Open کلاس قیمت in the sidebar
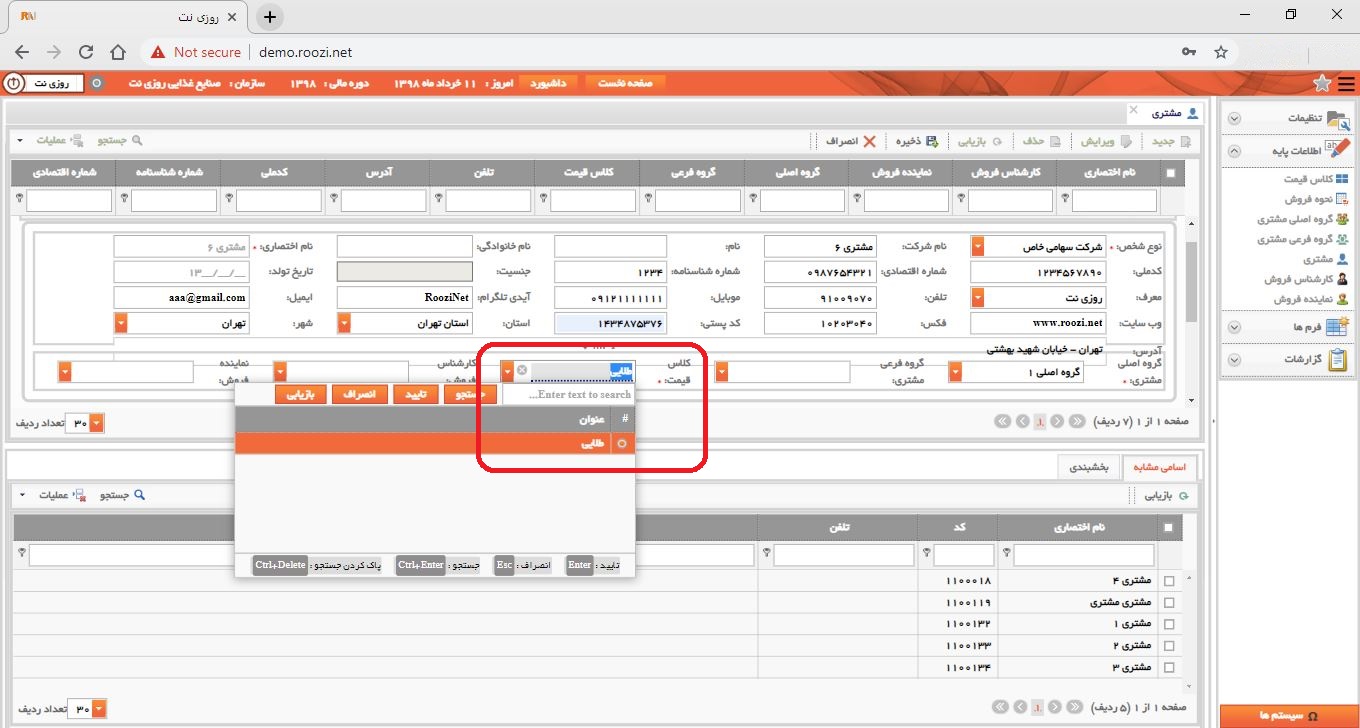1360x728 pixels. coord(1316,179)
